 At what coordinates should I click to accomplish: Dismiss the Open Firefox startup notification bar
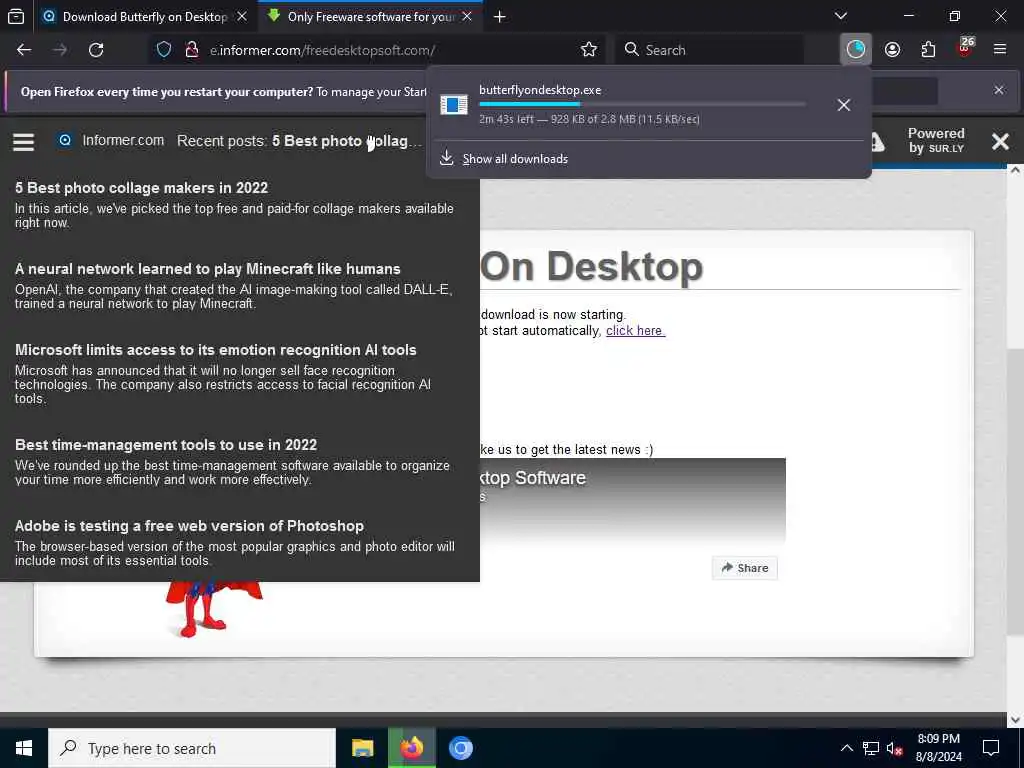click(999, 90)
